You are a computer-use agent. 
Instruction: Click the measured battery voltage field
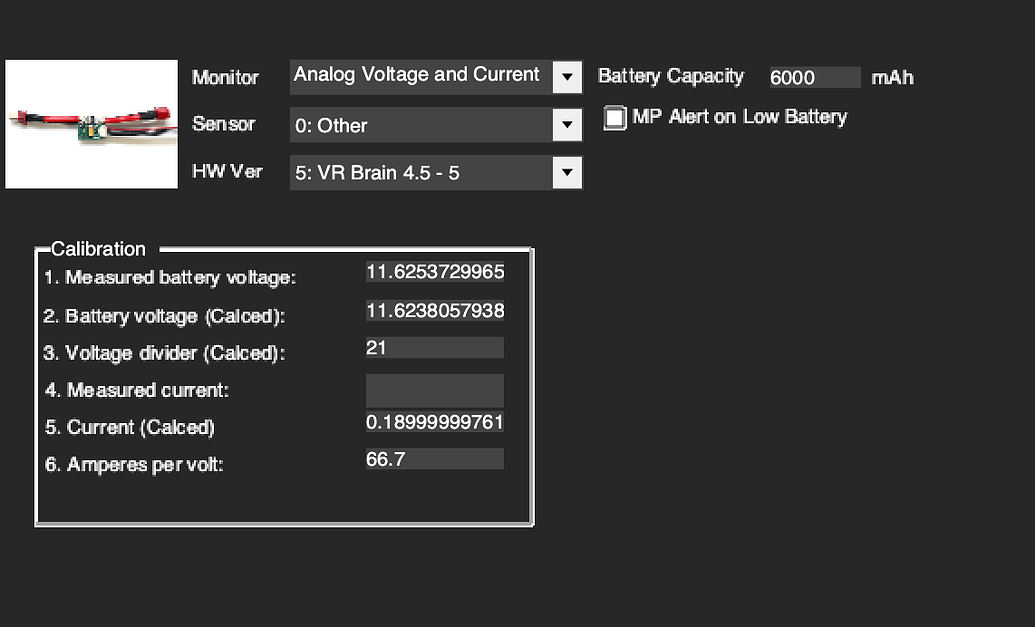tap(434, 272)
